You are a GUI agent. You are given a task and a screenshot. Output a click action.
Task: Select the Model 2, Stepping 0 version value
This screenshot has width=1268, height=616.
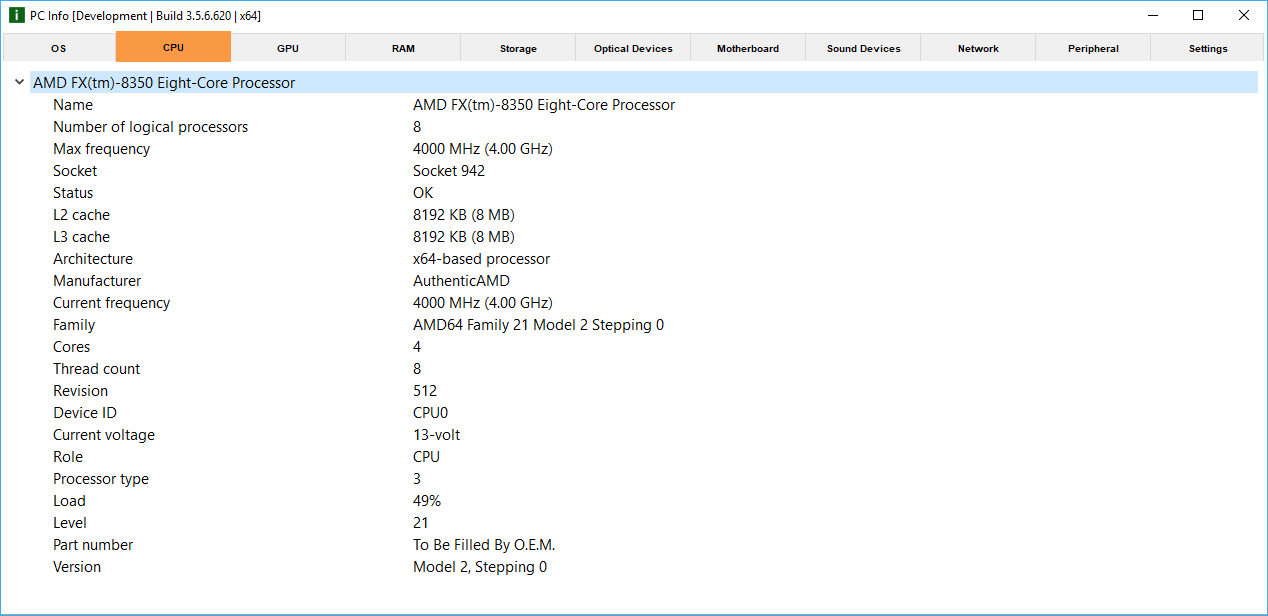pos(480,567)
